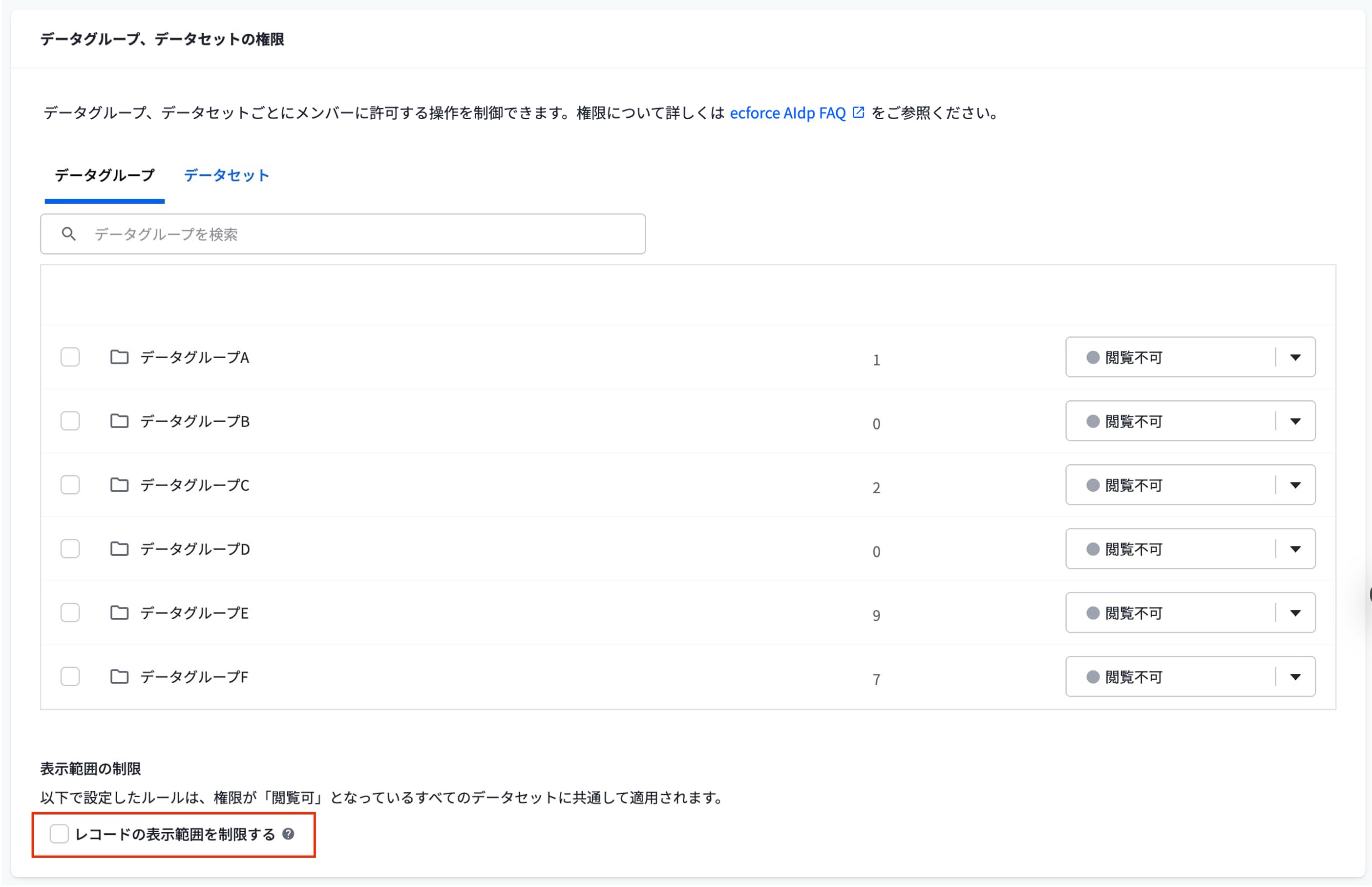The image size is (1372, 887).
Task: Check the box for データグループF
Action: click(70, 677)
